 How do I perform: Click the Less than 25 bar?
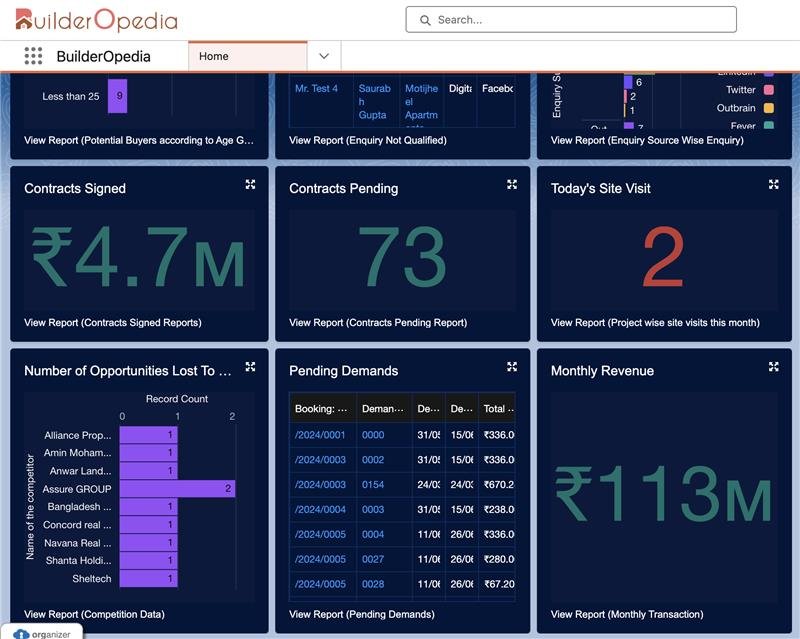tap(117, 96)
